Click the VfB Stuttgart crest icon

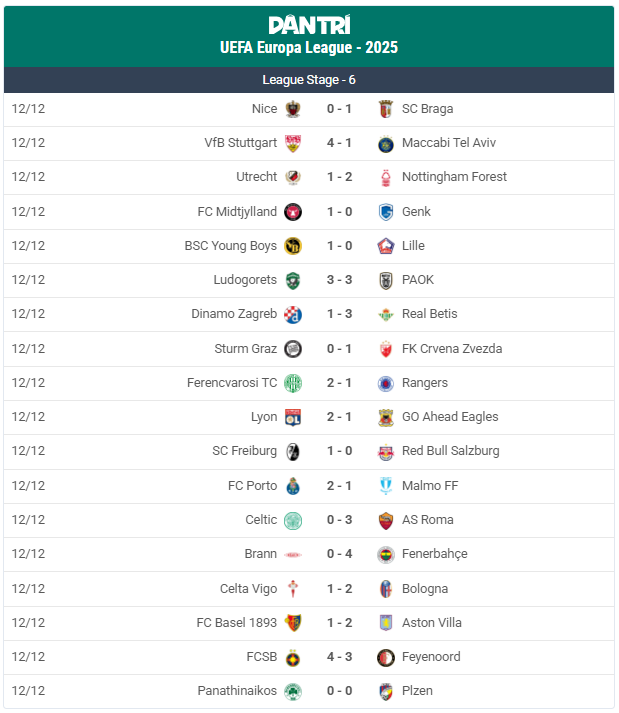[x=293, y=143]
